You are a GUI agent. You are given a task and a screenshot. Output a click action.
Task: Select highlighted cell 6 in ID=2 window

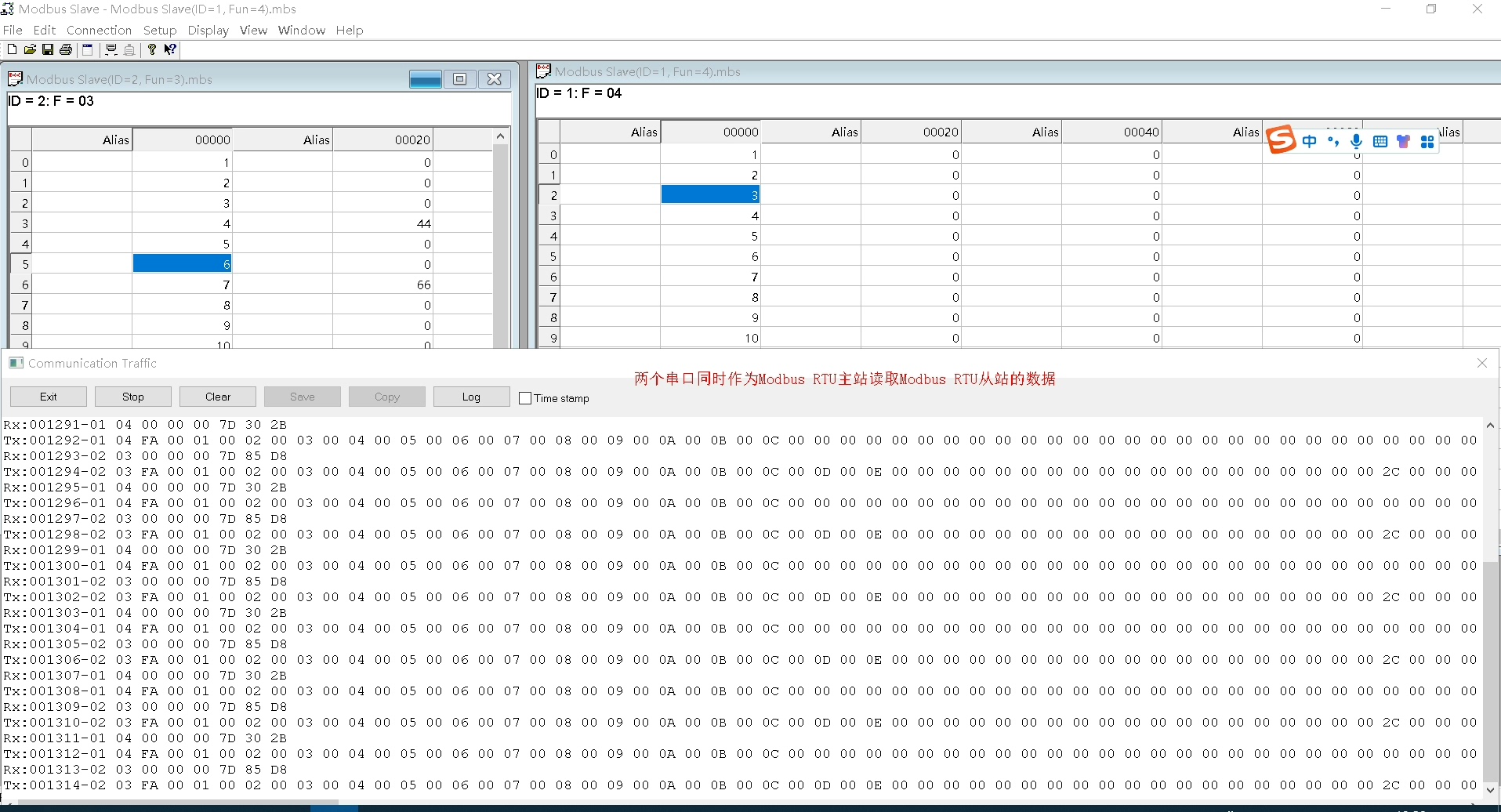coord(183,264)
